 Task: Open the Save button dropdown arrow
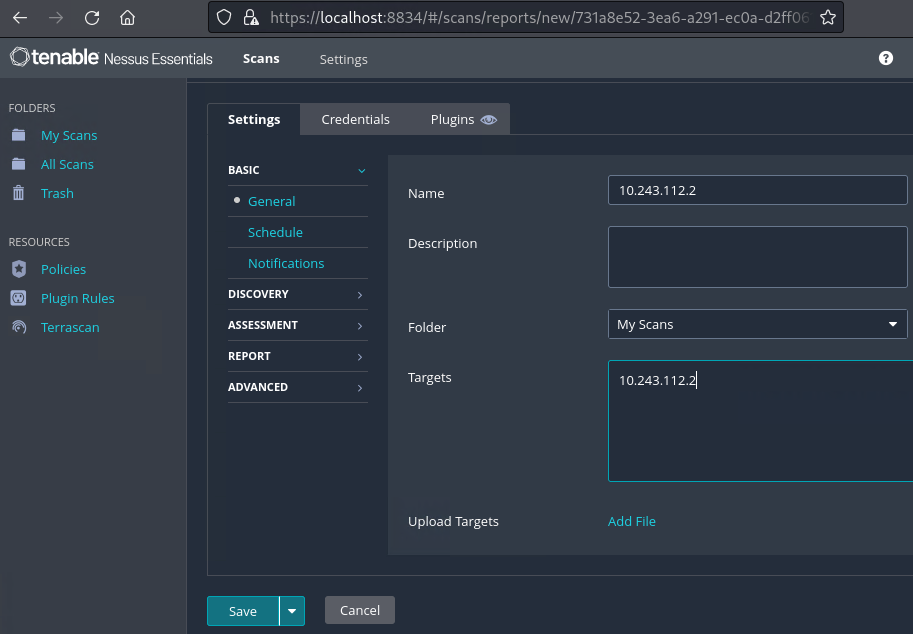coord(292,611)
